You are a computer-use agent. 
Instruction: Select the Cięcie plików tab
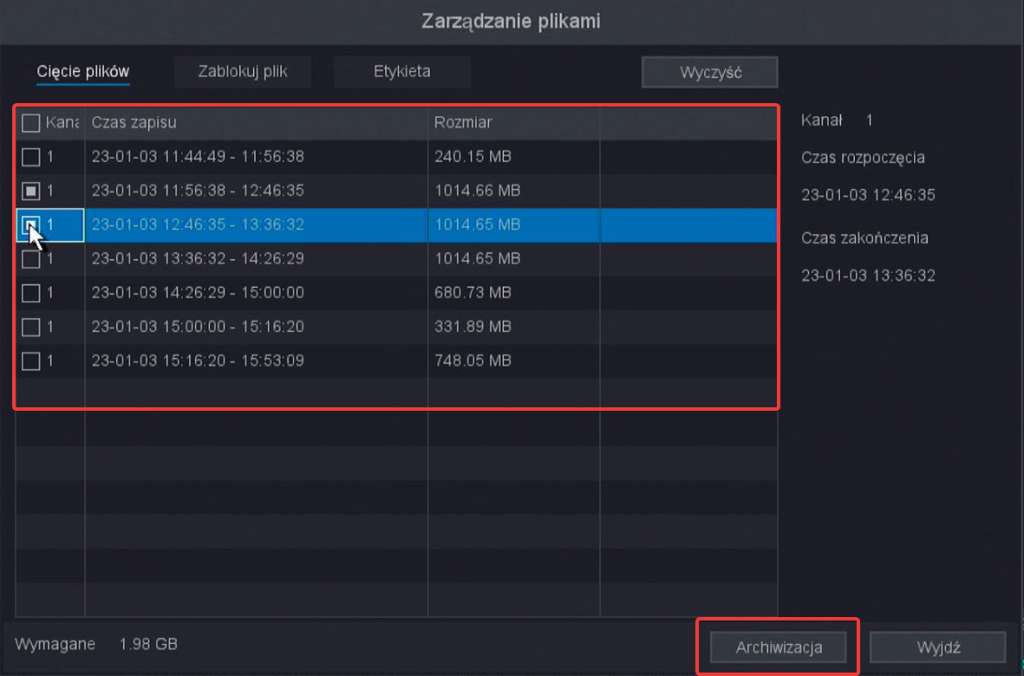(82, 71)
